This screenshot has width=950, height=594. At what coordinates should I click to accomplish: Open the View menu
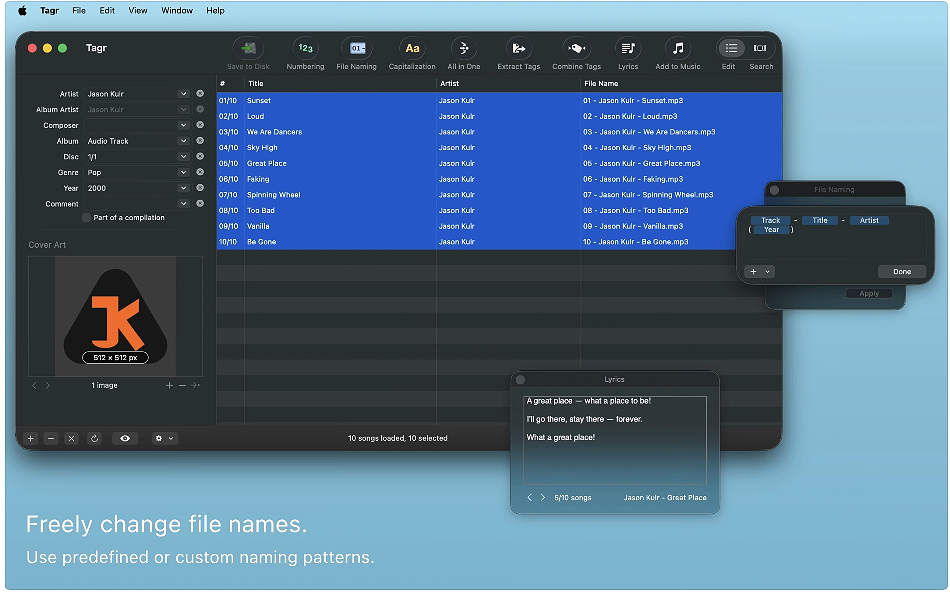click(138, 10)
